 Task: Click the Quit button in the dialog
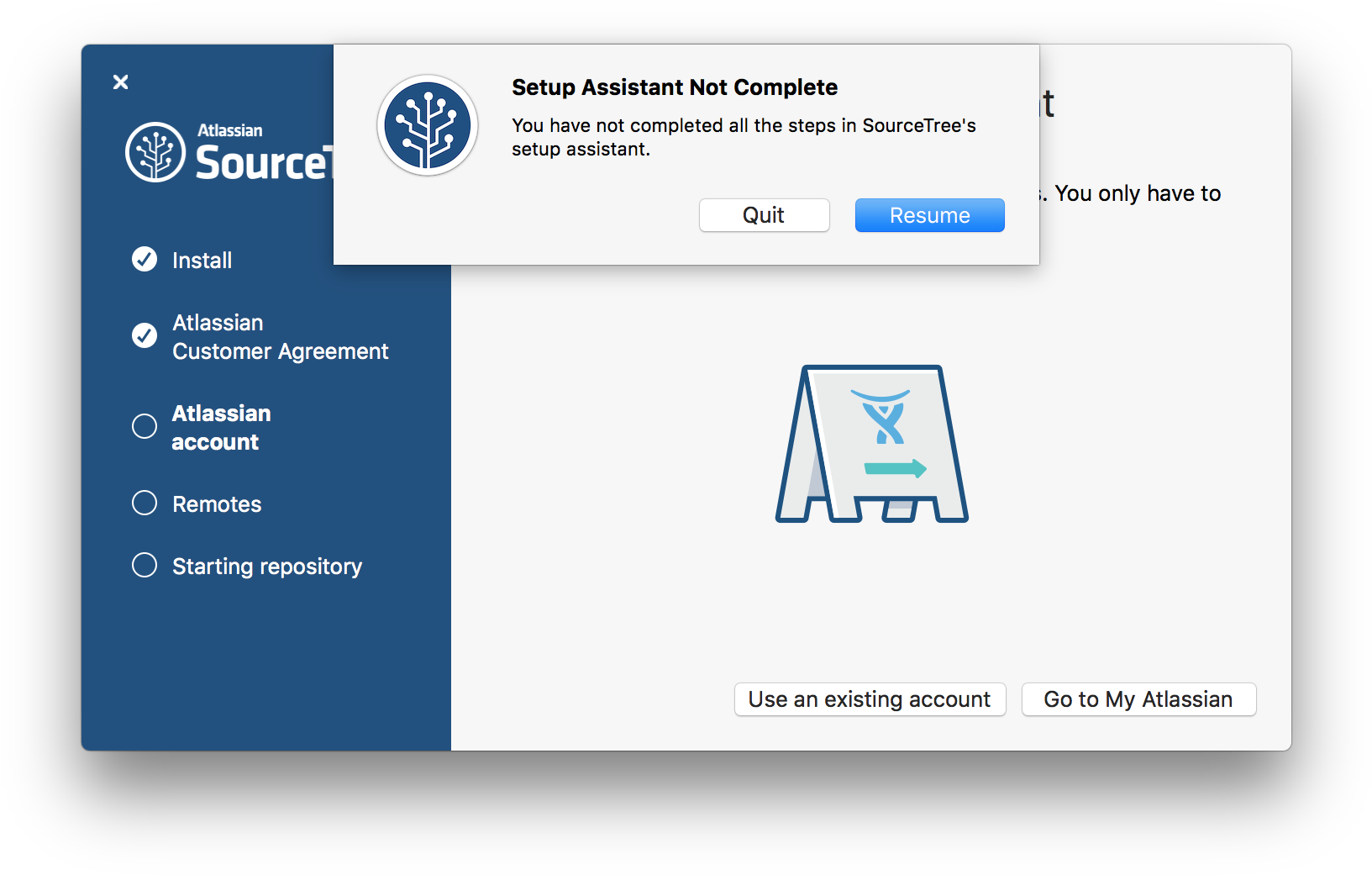coord(764,215)
